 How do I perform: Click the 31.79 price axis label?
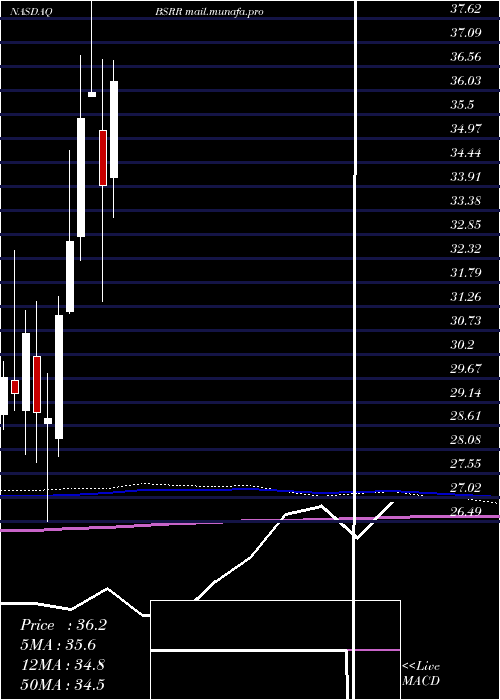coord(466,272)
